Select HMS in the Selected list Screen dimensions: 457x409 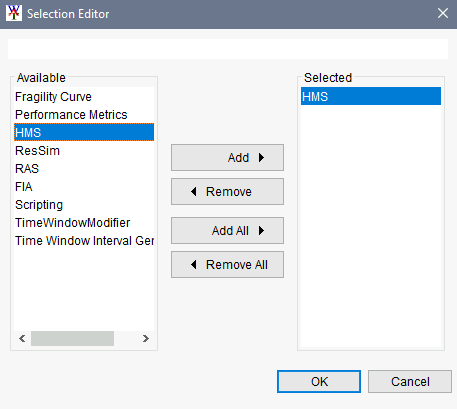pos(371,96)
